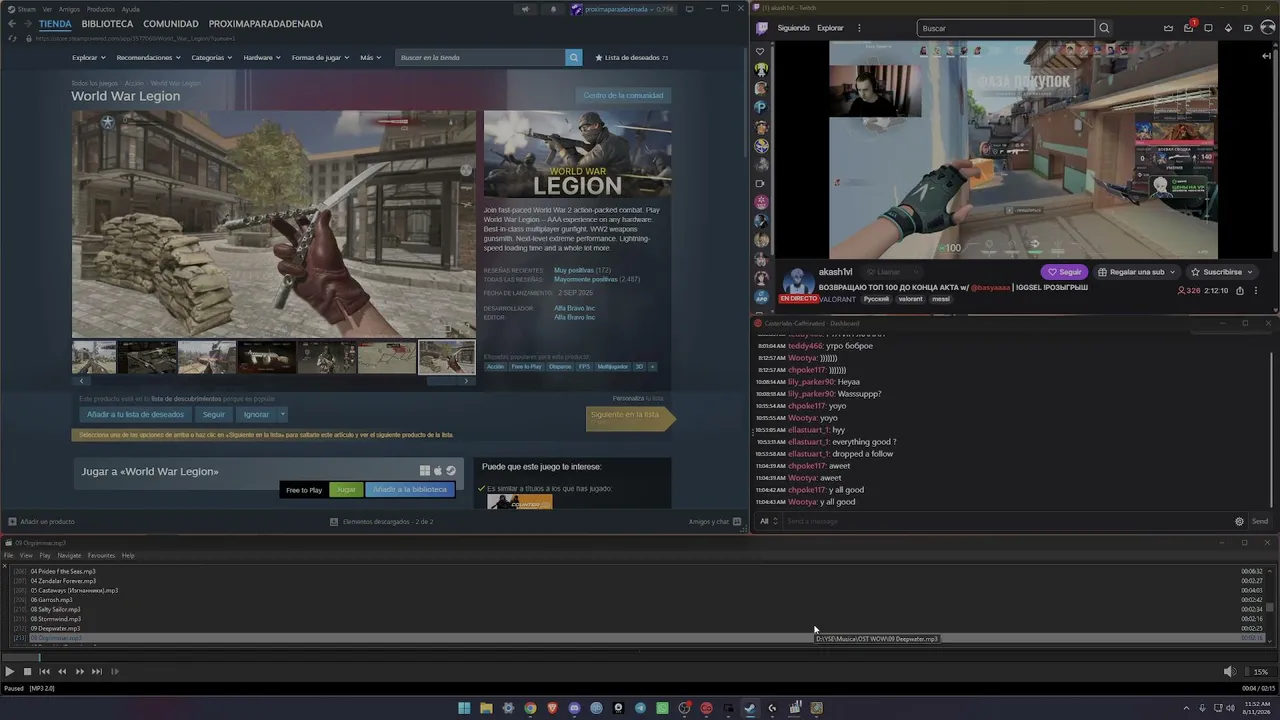Click the Steam forward navigation arrow

point(27,24)
